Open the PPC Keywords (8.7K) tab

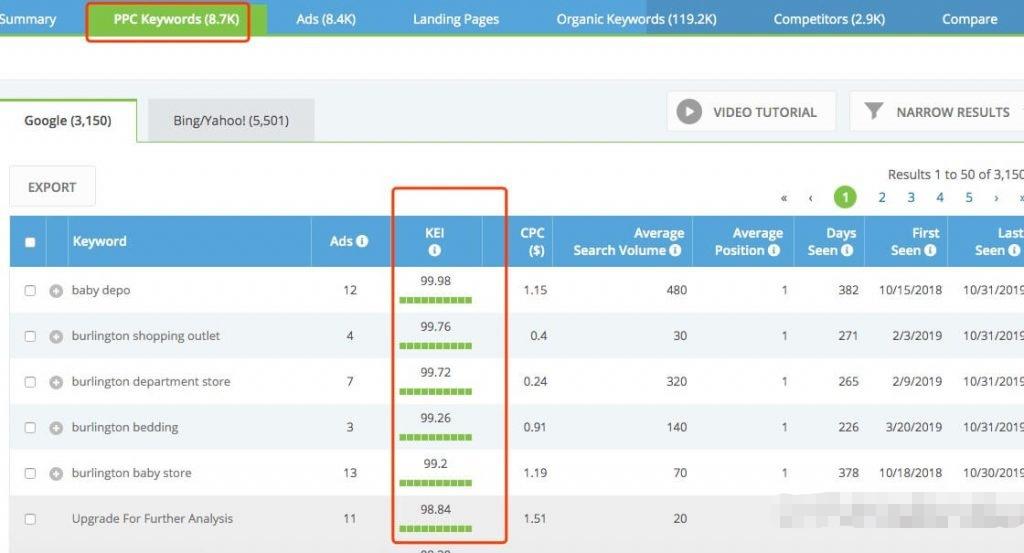[176, 20]
